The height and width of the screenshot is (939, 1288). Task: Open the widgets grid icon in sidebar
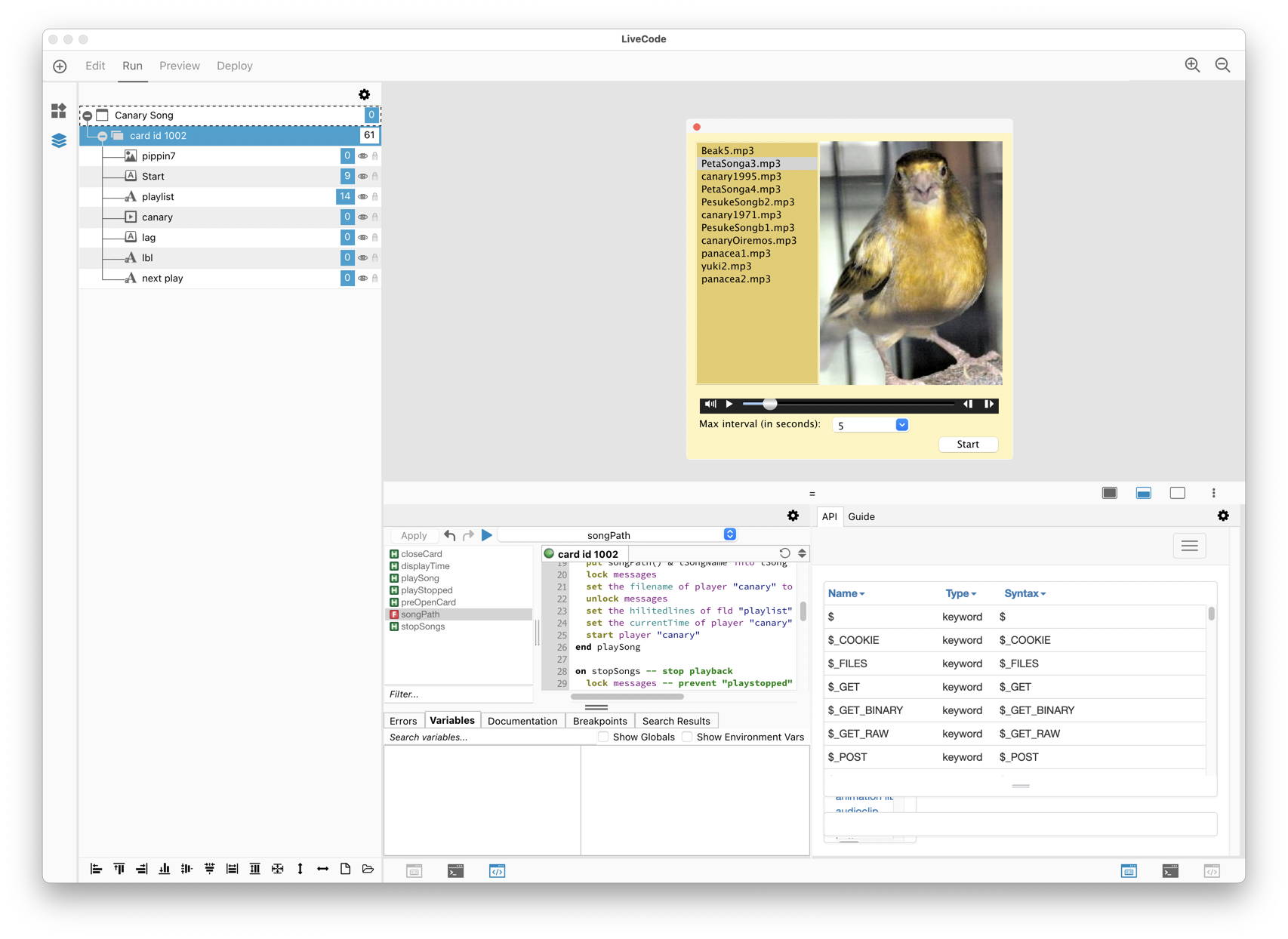pyautogui.click(x=59, y=111)
